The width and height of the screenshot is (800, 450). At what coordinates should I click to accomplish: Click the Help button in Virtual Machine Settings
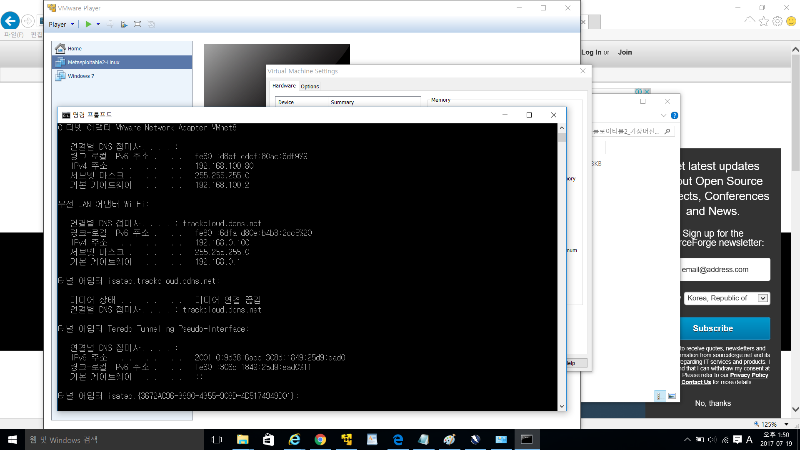(577, 363)
